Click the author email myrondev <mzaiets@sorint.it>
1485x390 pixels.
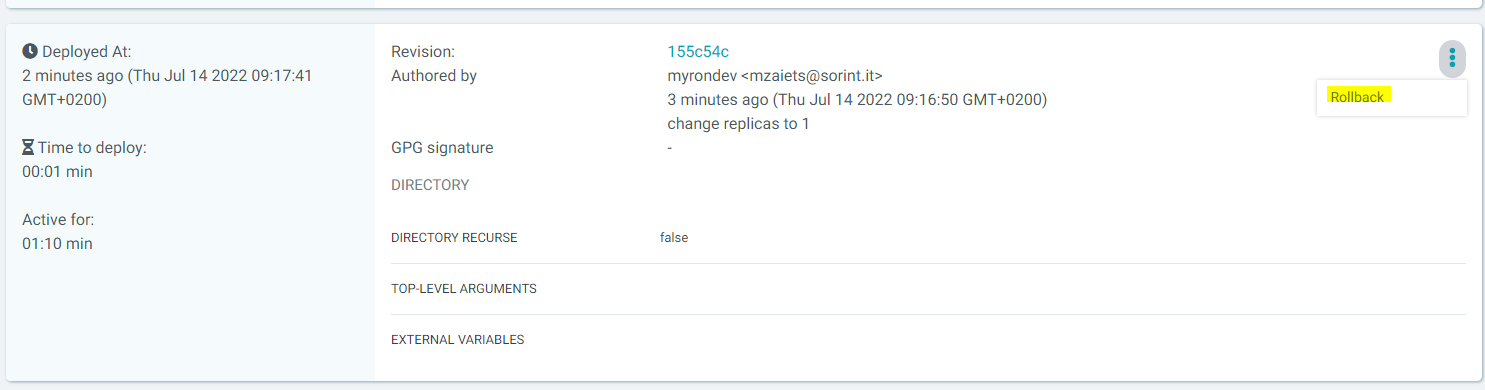point(775,76)
